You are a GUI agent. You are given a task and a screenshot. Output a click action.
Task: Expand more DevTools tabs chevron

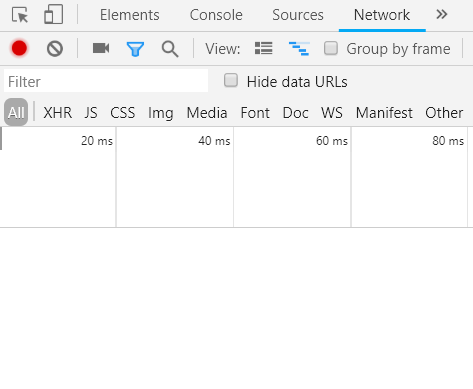coord(442,15)
